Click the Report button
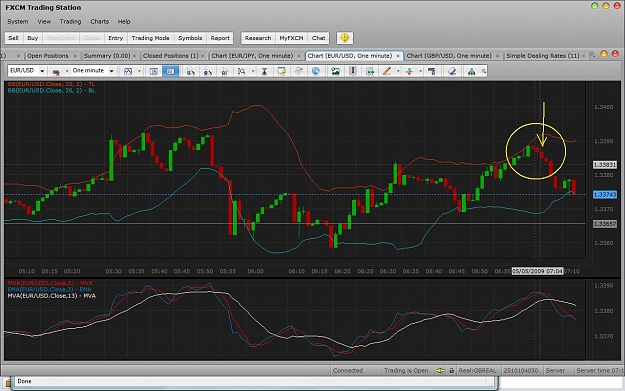Viewport: 625px width, 391px height. click(220, 38)
